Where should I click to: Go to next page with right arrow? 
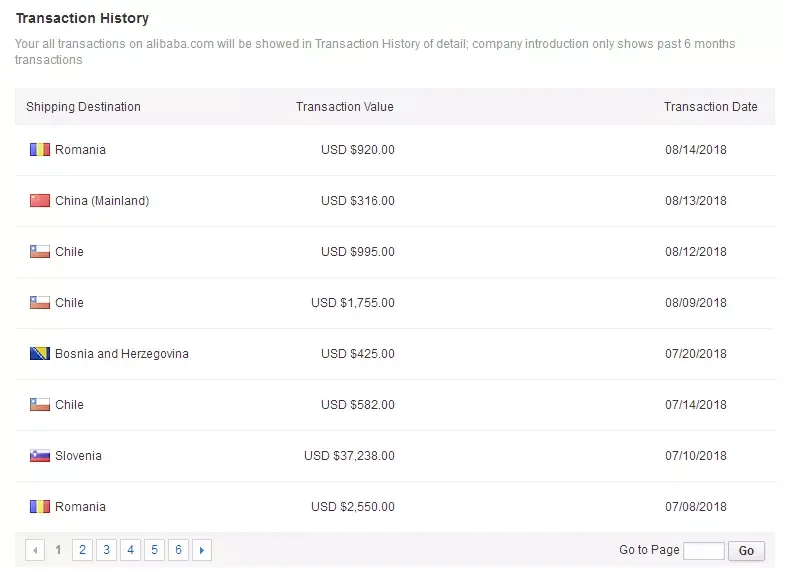(x=202, y=550)
